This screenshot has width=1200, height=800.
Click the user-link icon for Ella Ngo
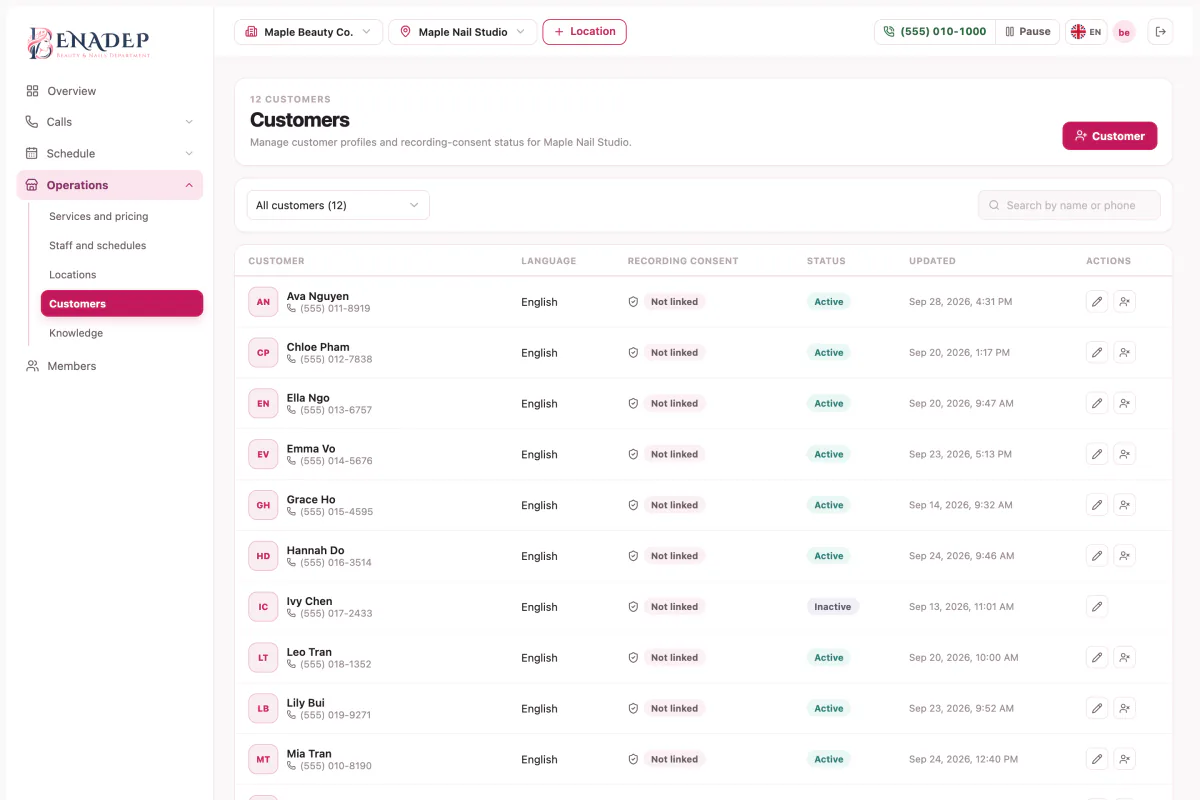[x=1125, y=403]
